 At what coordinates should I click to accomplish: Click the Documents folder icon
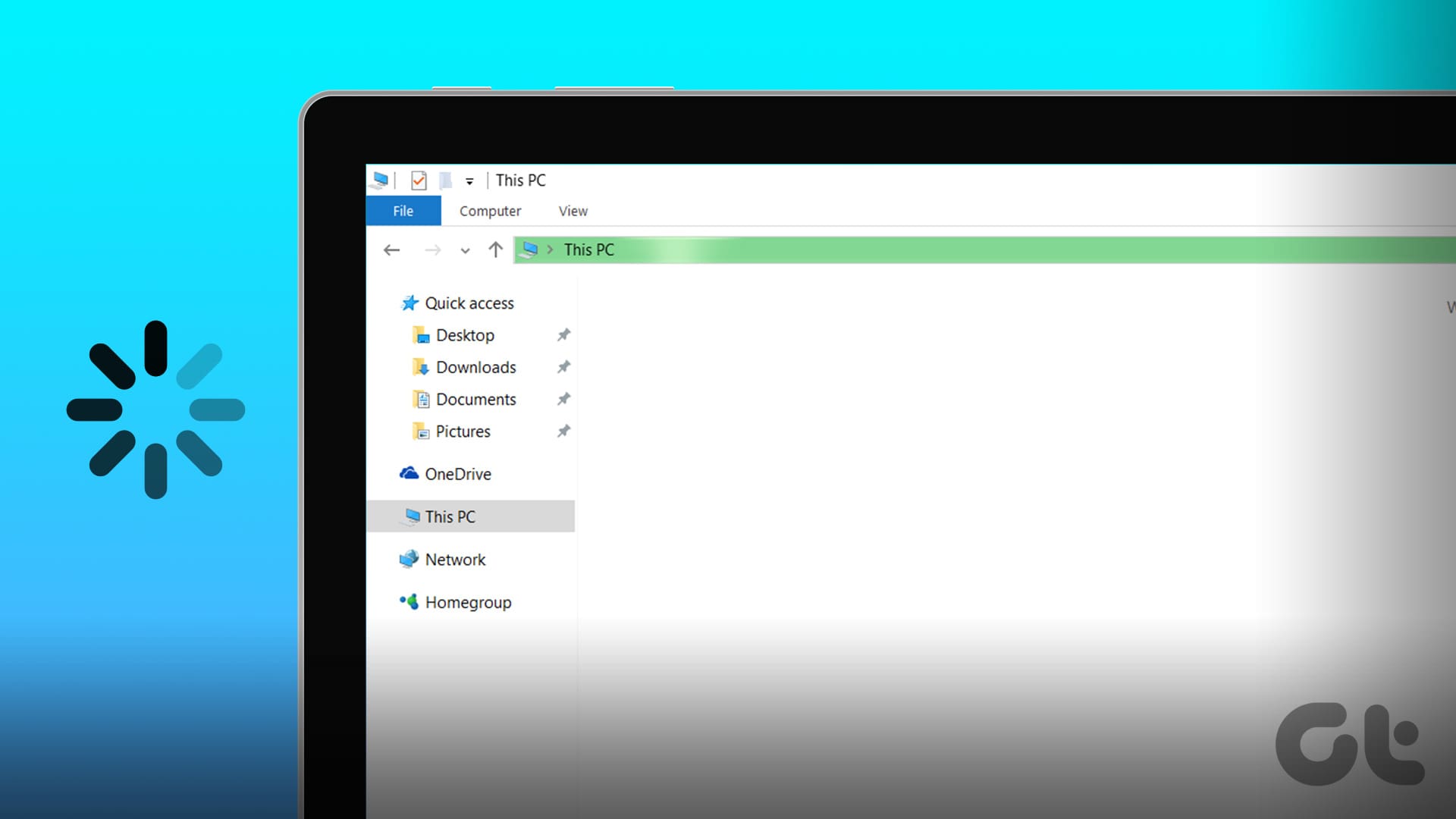tap(421, 399)
